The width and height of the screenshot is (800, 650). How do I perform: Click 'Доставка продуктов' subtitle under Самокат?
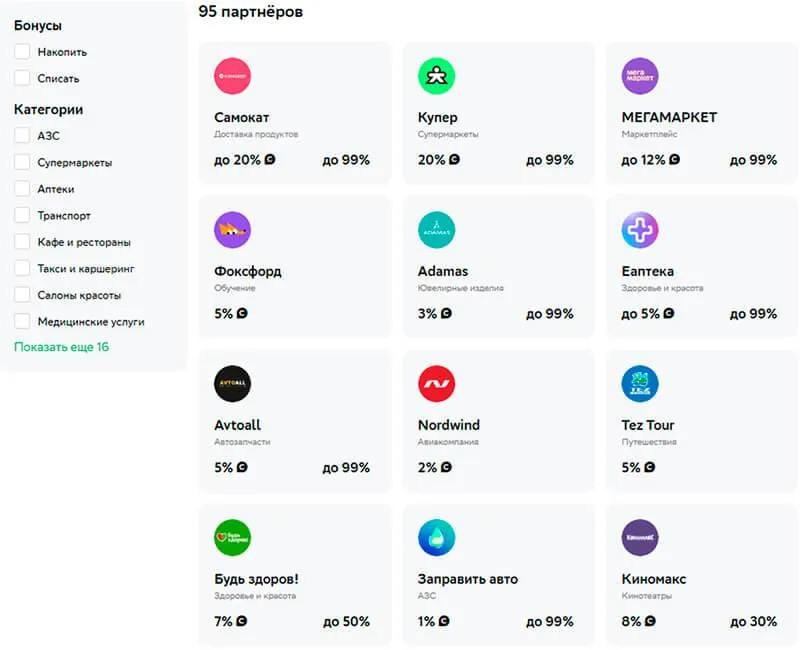point(256,134)
